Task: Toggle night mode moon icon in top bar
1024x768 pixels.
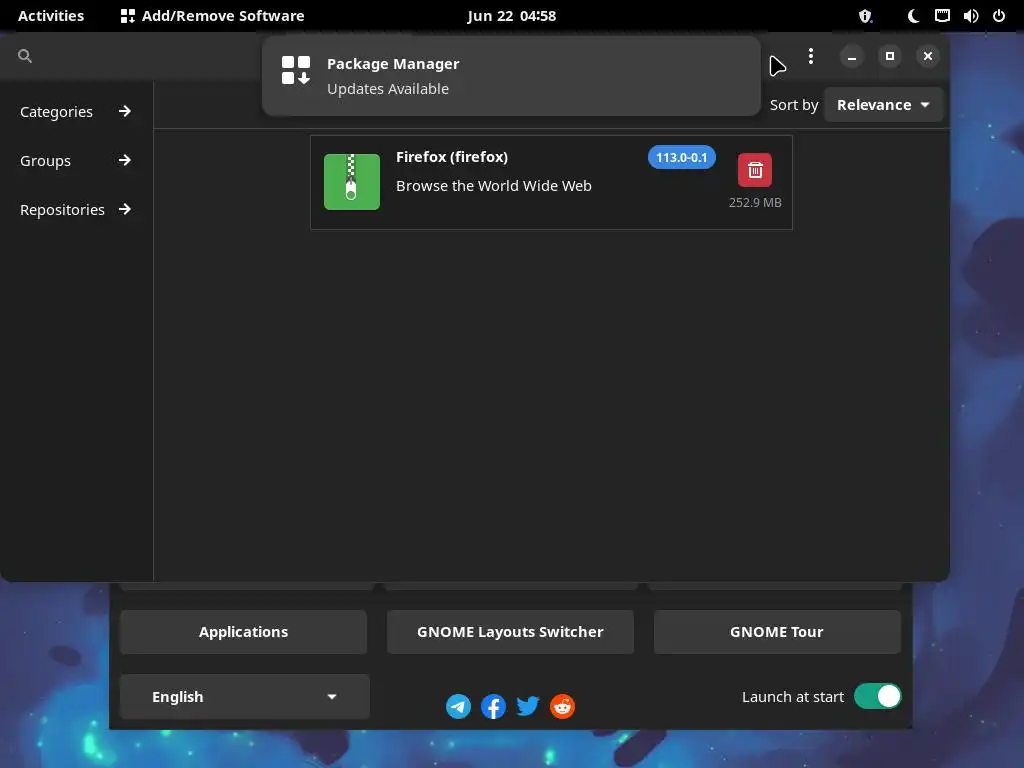Action: click(913, 16)
